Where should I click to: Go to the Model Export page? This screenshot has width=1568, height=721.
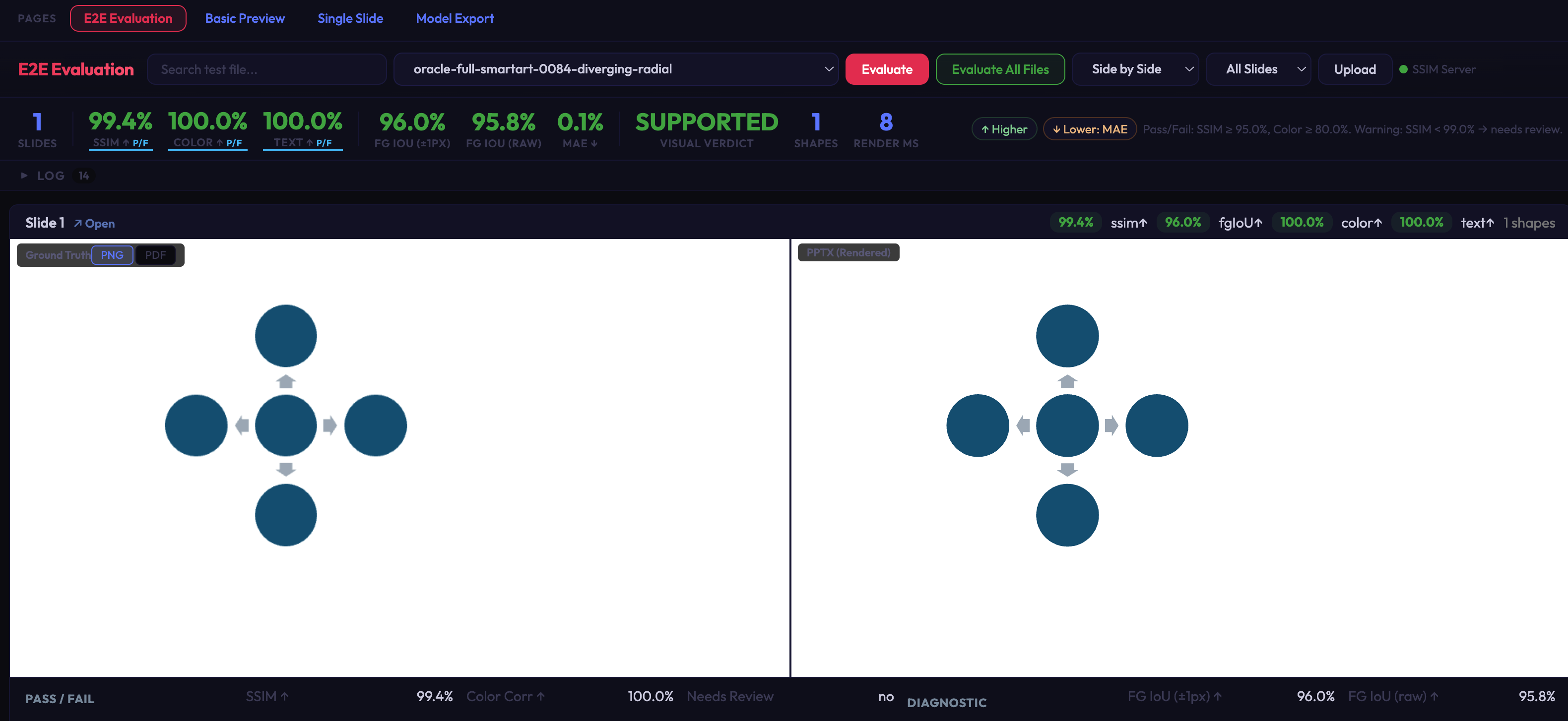tap(455, 18)
